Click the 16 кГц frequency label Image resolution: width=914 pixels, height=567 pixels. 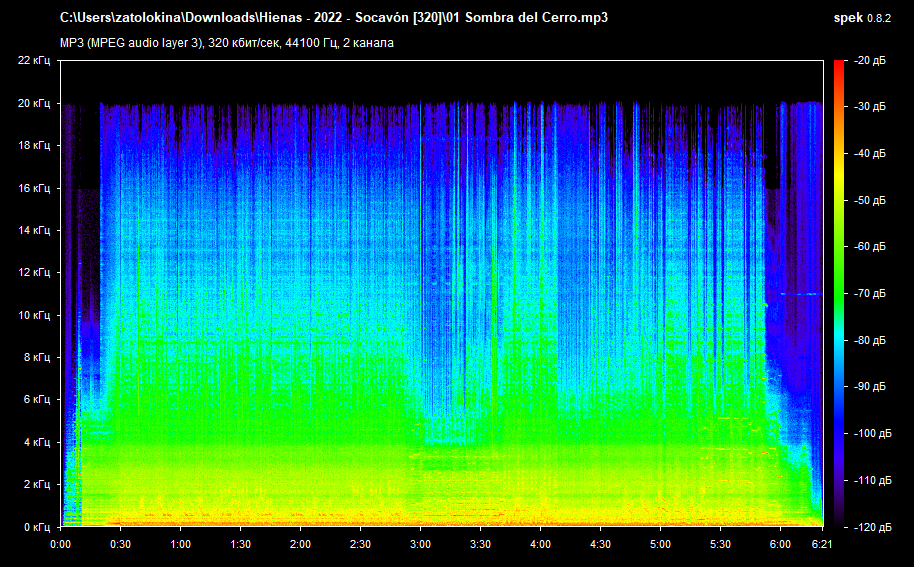point(32,188)
